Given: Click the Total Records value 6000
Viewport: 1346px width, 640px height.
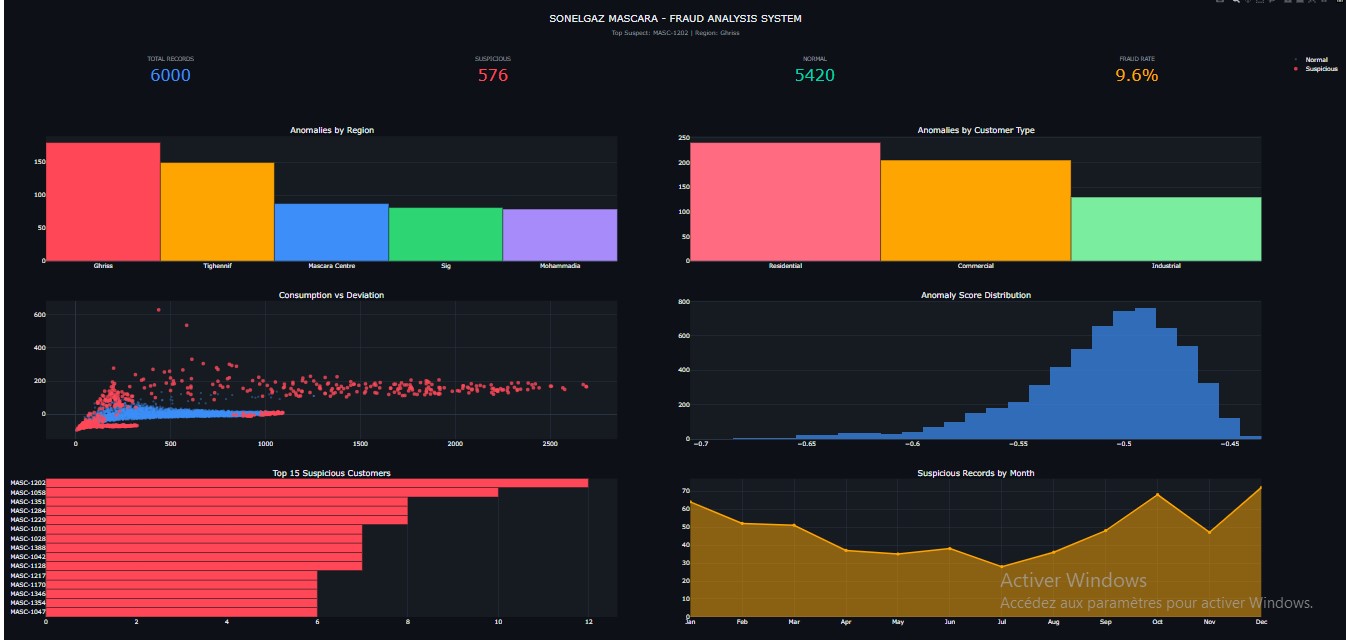Looking at the screenshot, I should pyautogui.click(x=170, y=76).
